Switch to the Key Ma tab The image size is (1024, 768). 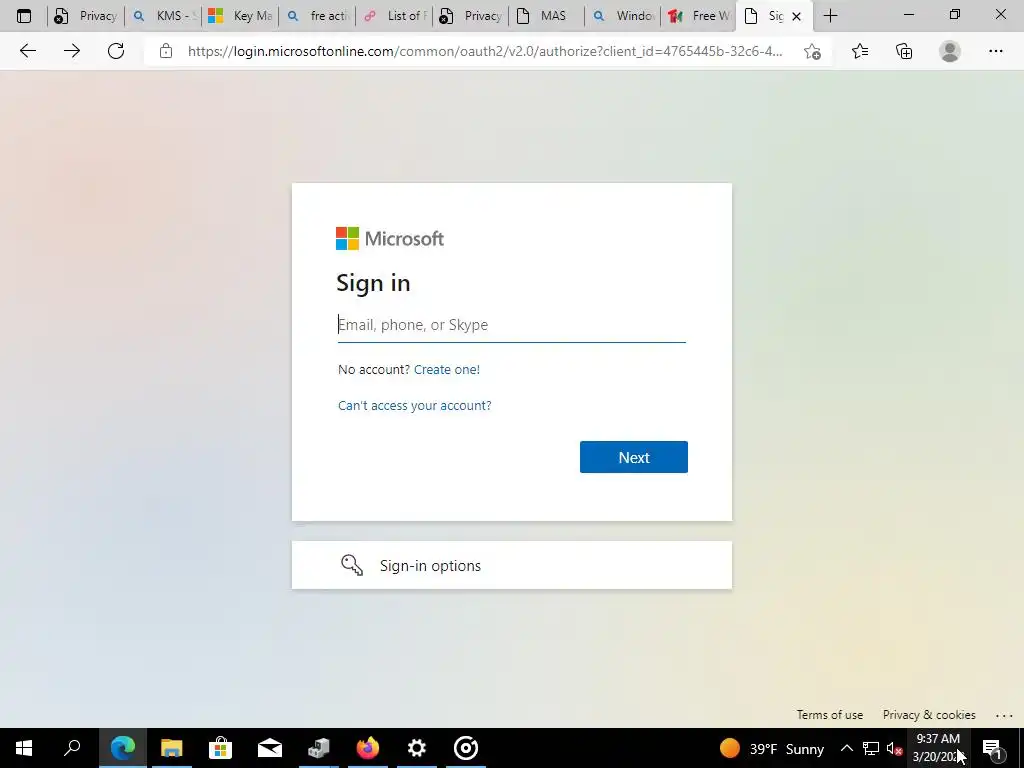tap(240, 16)
